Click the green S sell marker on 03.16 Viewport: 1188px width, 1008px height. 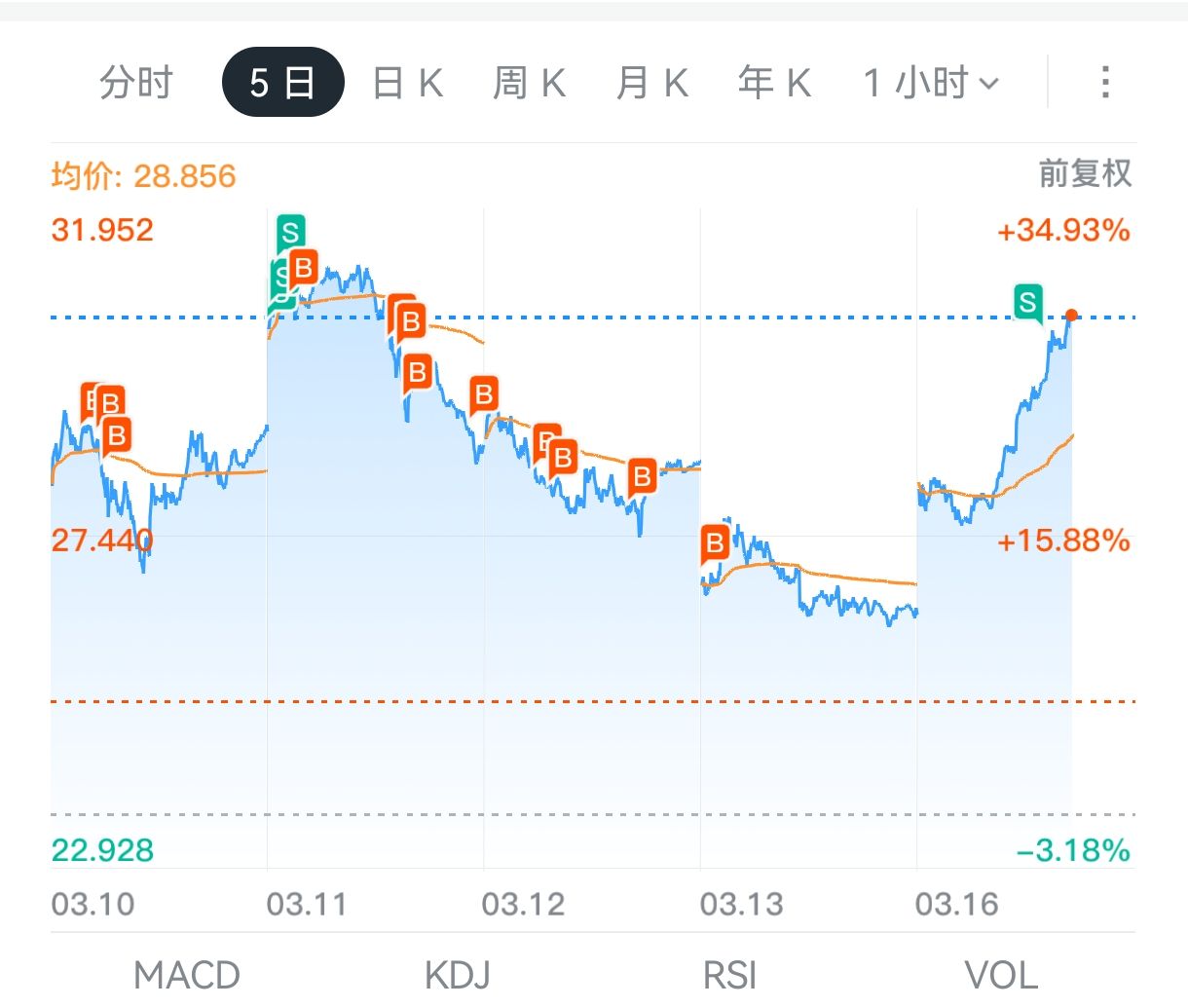click(1027, 303)
